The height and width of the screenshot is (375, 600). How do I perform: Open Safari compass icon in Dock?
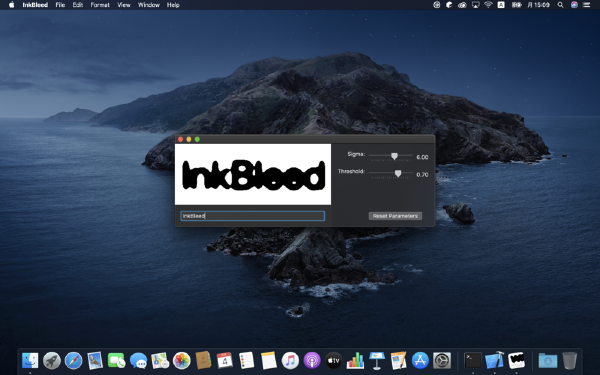73,360
